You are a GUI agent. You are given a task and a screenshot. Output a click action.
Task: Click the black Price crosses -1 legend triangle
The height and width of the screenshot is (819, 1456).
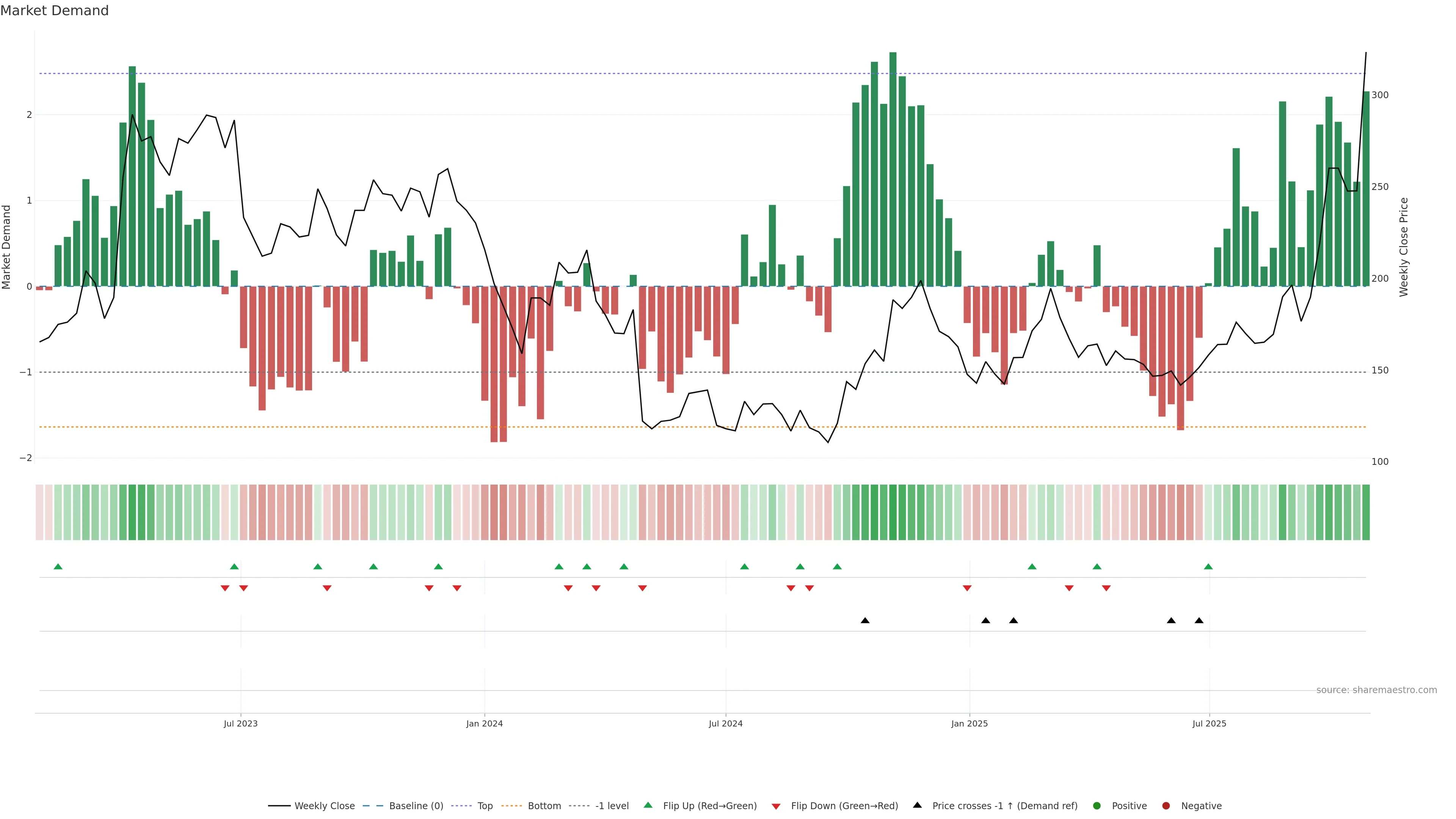917,805
